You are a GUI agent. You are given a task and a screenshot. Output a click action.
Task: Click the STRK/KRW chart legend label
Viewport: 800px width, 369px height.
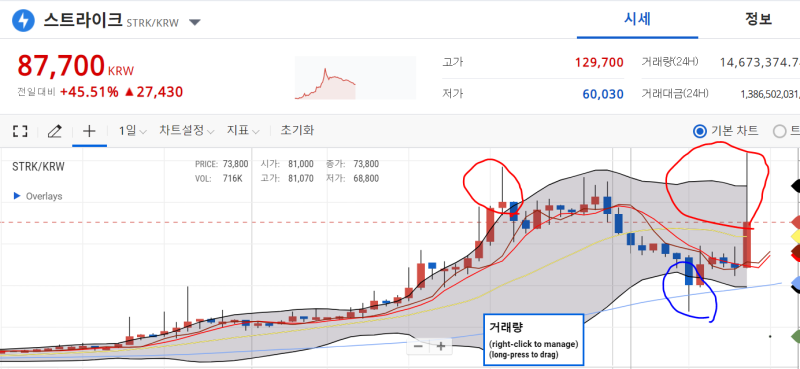tap(38, 166)
